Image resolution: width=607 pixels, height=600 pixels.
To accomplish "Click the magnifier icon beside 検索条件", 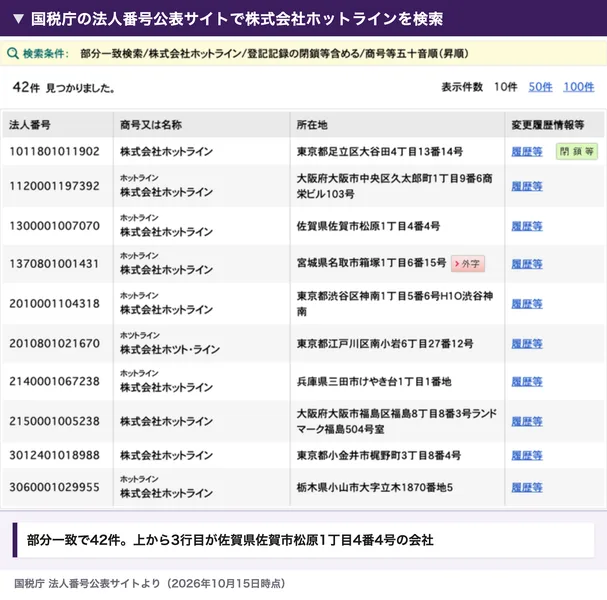I will tap(13, 53).
